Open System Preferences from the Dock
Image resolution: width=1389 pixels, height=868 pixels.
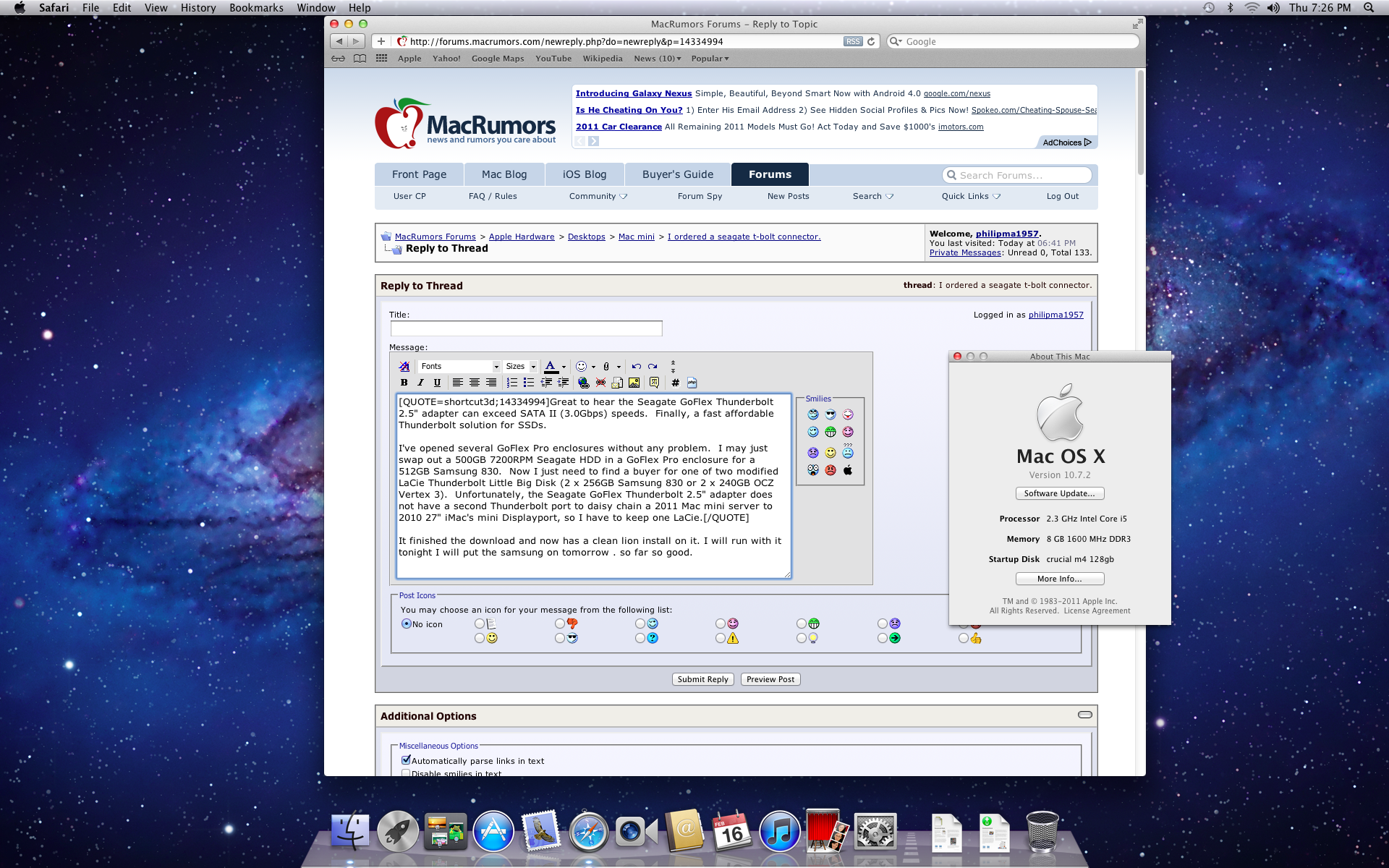click(875, 832)
